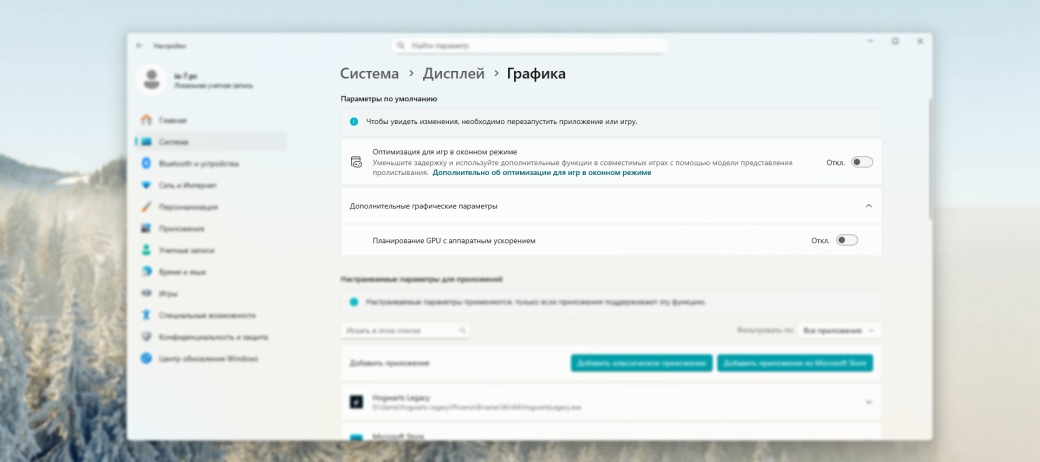Toggle Оптимизация для игр в оконном режиме
This screenshot has height=462, width=1040.
click(x=862, y=162)
